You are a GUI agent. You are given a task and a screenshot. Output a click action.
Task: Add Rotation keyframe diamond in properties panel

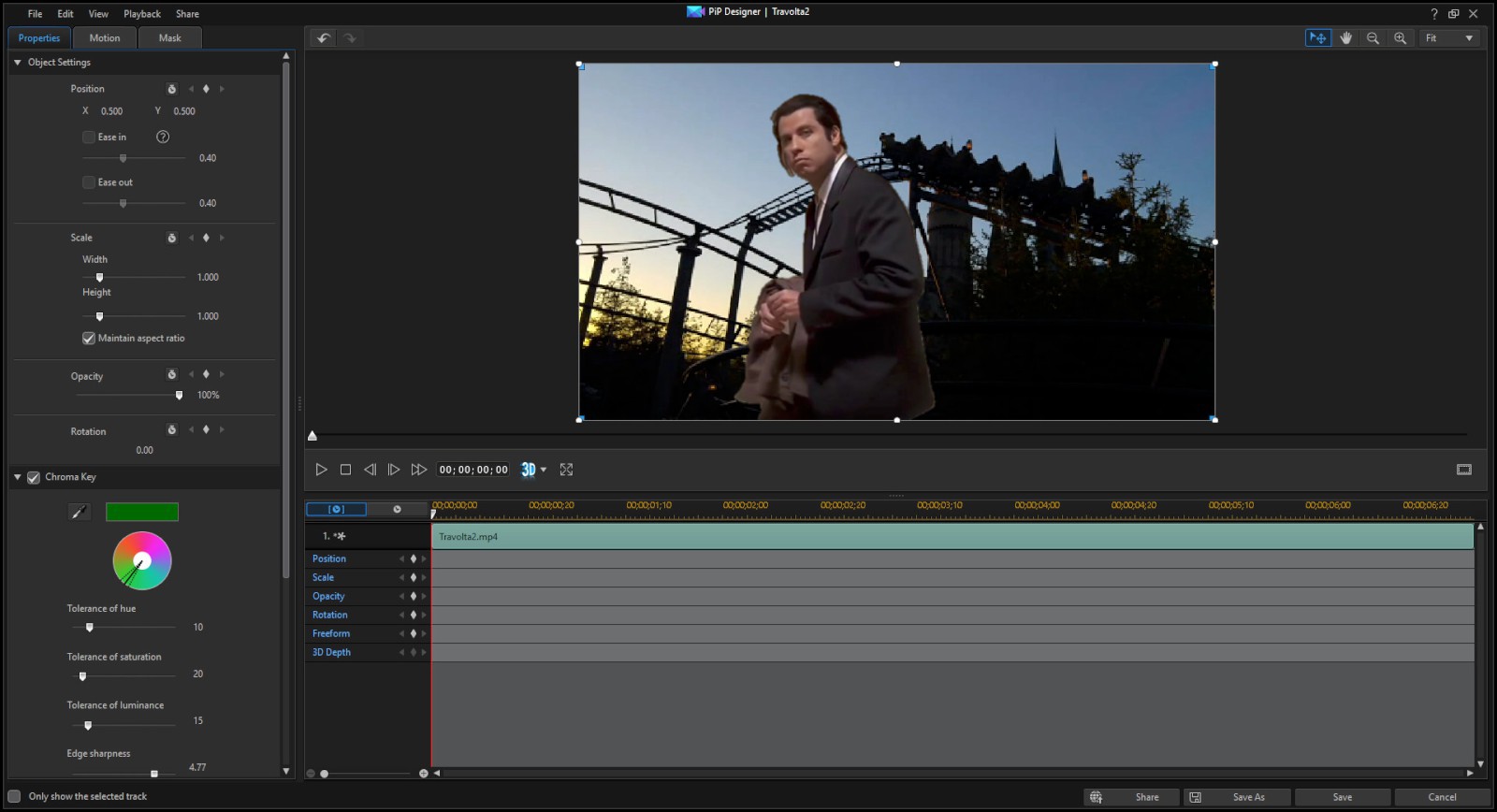coord(206,429)
